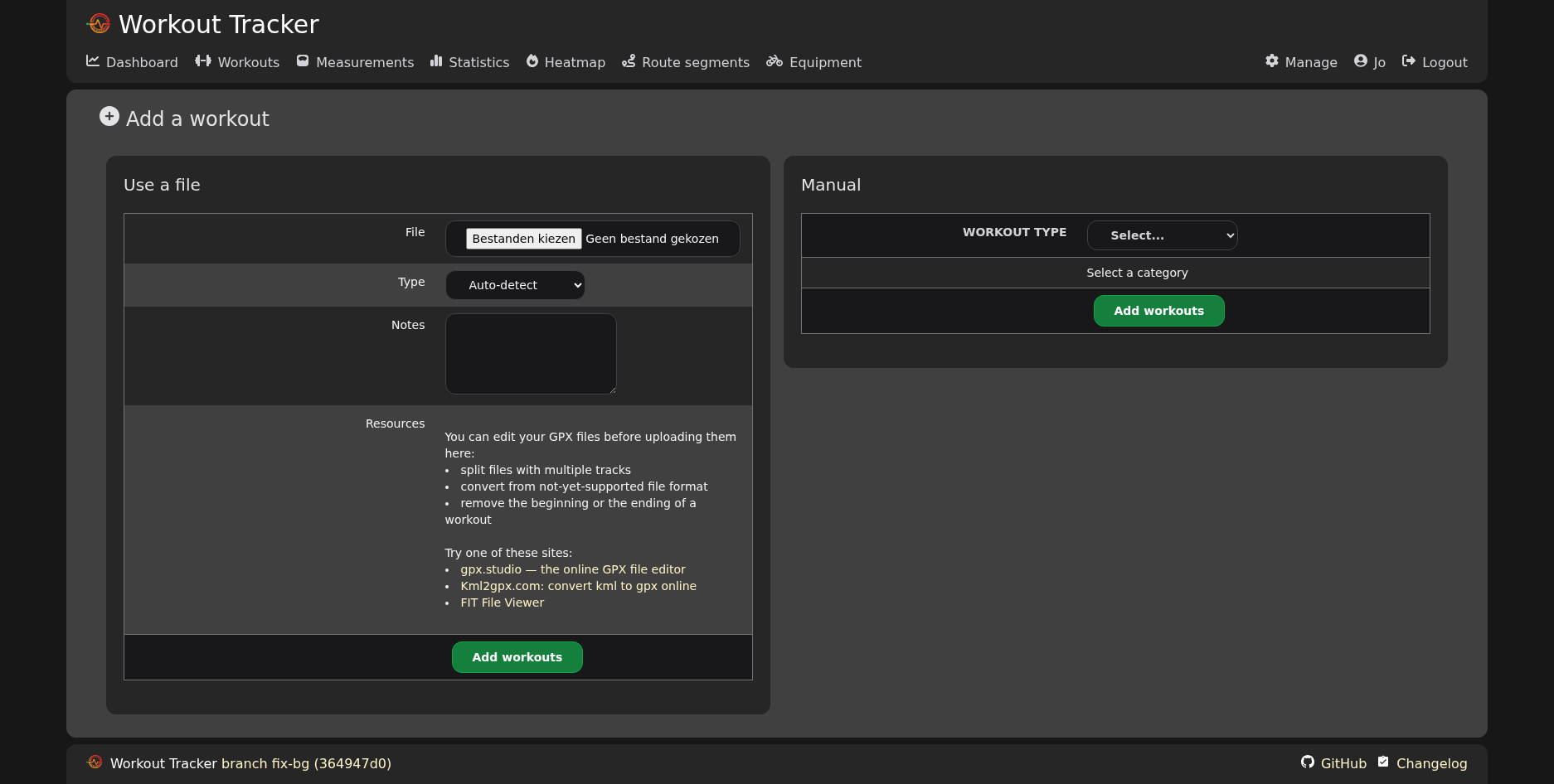Click the Workouts dumbbell icon
The image size is (1554, 784).
203,61
